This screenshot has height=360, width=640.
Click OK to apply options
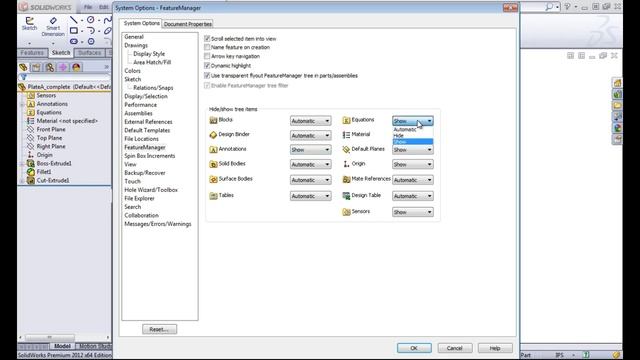point(414,348)
